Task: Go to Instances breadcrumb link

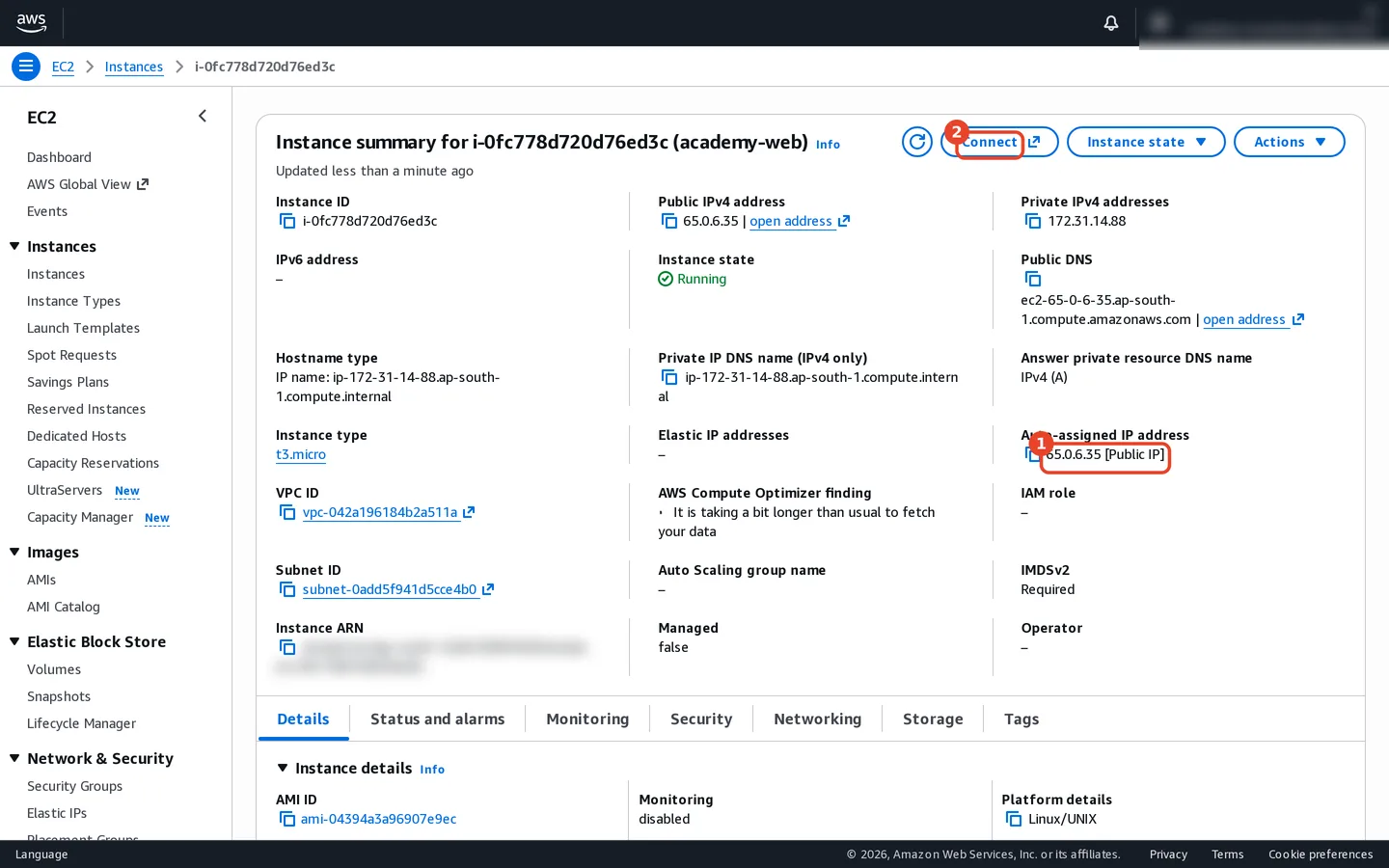Action: point(134,67)
